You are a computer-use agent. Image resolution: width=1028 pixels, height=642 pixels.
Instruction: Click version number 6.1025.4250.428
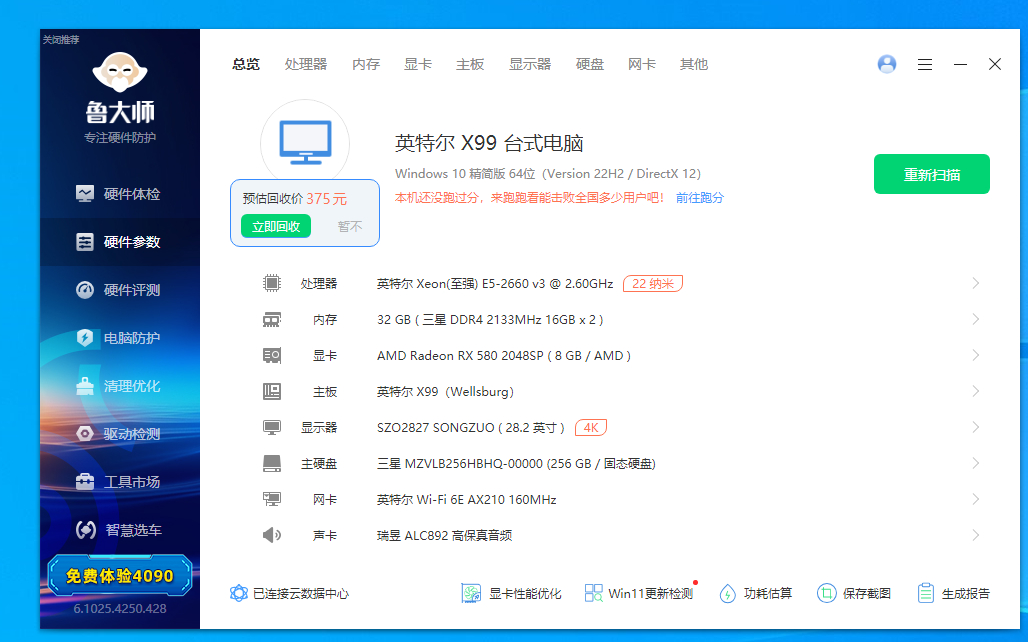120,609
